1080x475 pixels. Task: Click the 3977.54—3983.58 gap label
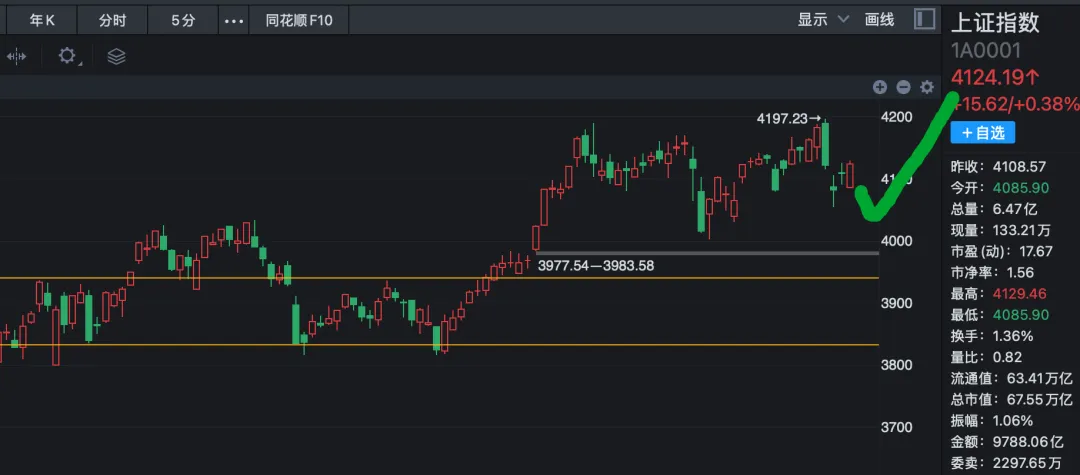pos(595,266)
